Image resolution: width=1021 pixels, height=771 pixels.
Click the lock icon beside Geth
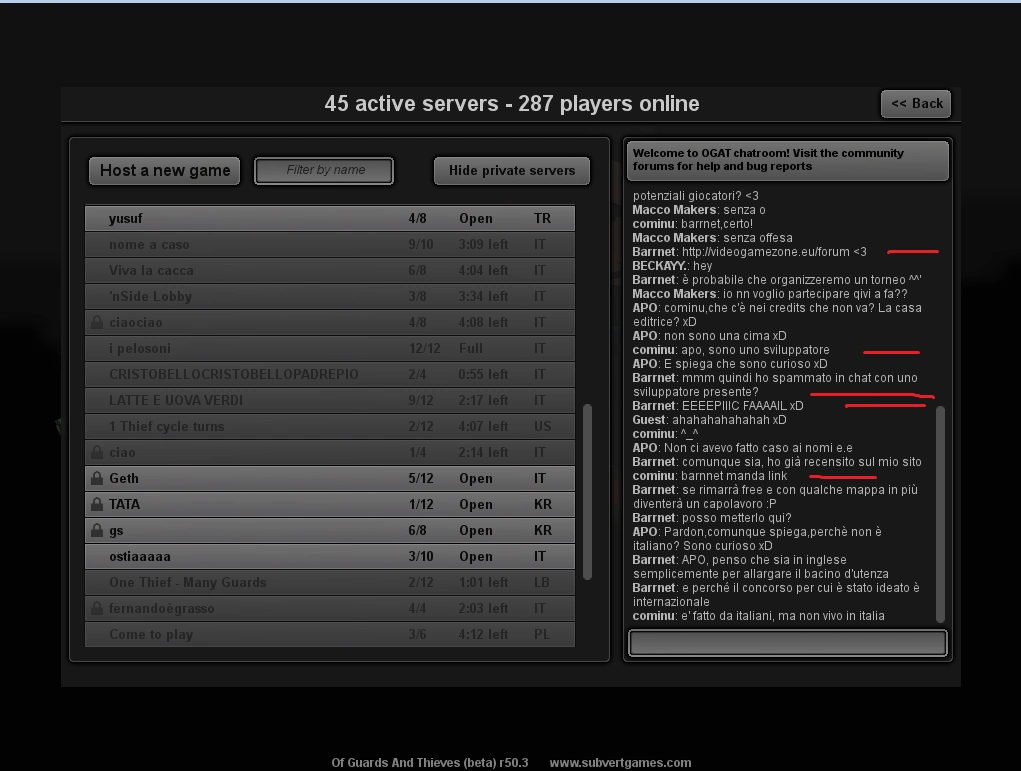[x=97, y=478]
